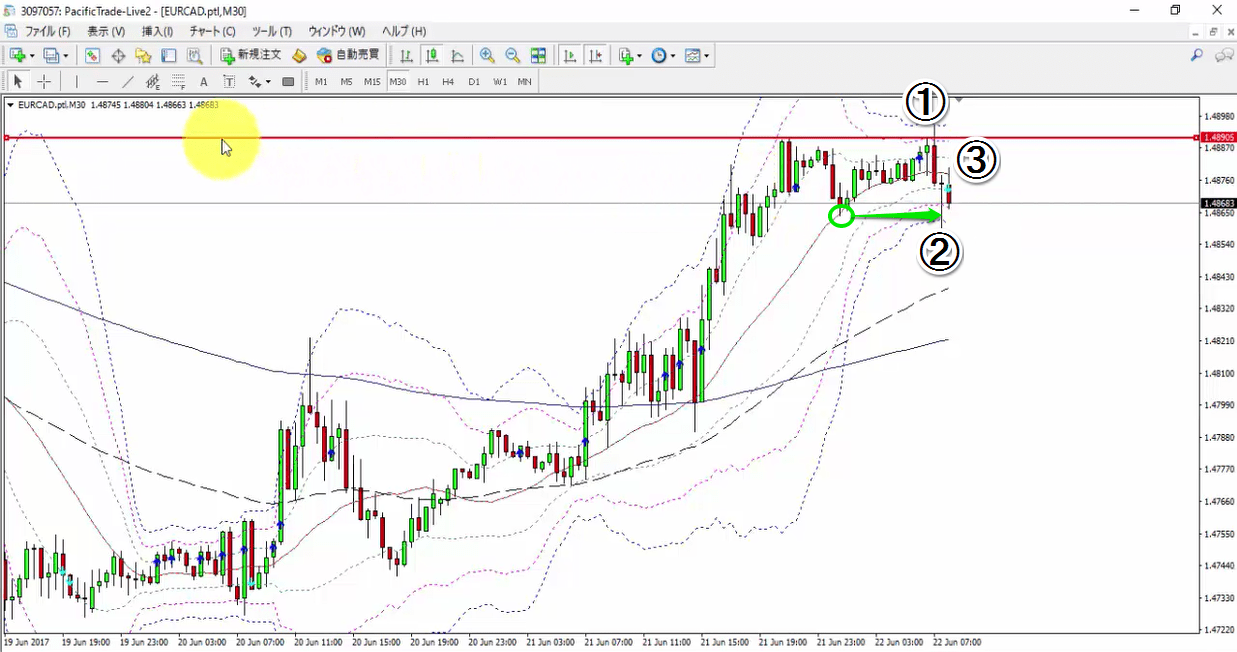Expand the templates dropdown arrow
Image resolution: width=1237 pixels, height=652 pixels.
pyautogui.click(x=707, y=56)
